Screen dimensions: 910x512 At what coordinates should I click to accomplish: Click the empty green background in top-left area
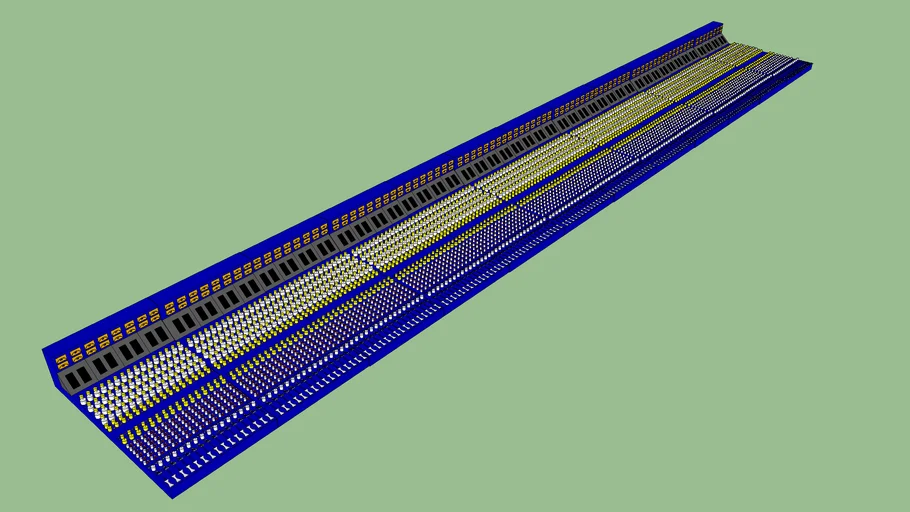(150, 100)
